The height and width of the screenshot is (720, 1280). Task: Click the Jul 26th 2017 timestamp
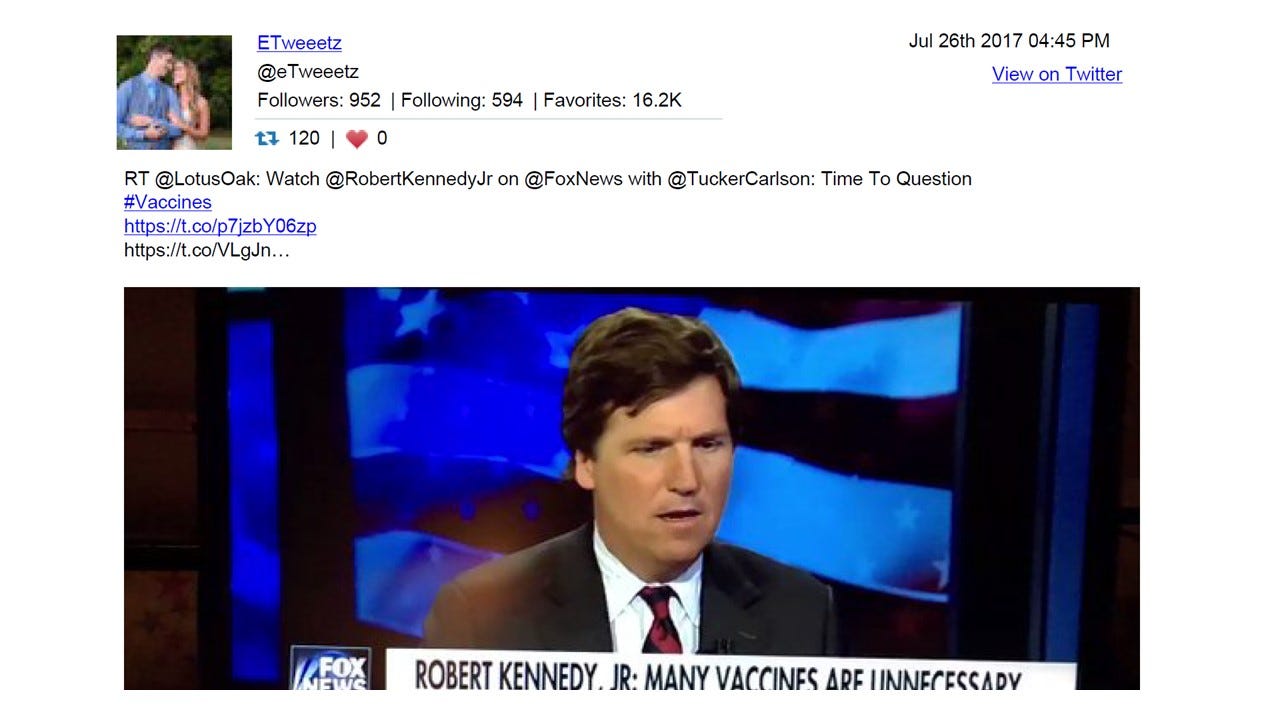pos(1009,41)
